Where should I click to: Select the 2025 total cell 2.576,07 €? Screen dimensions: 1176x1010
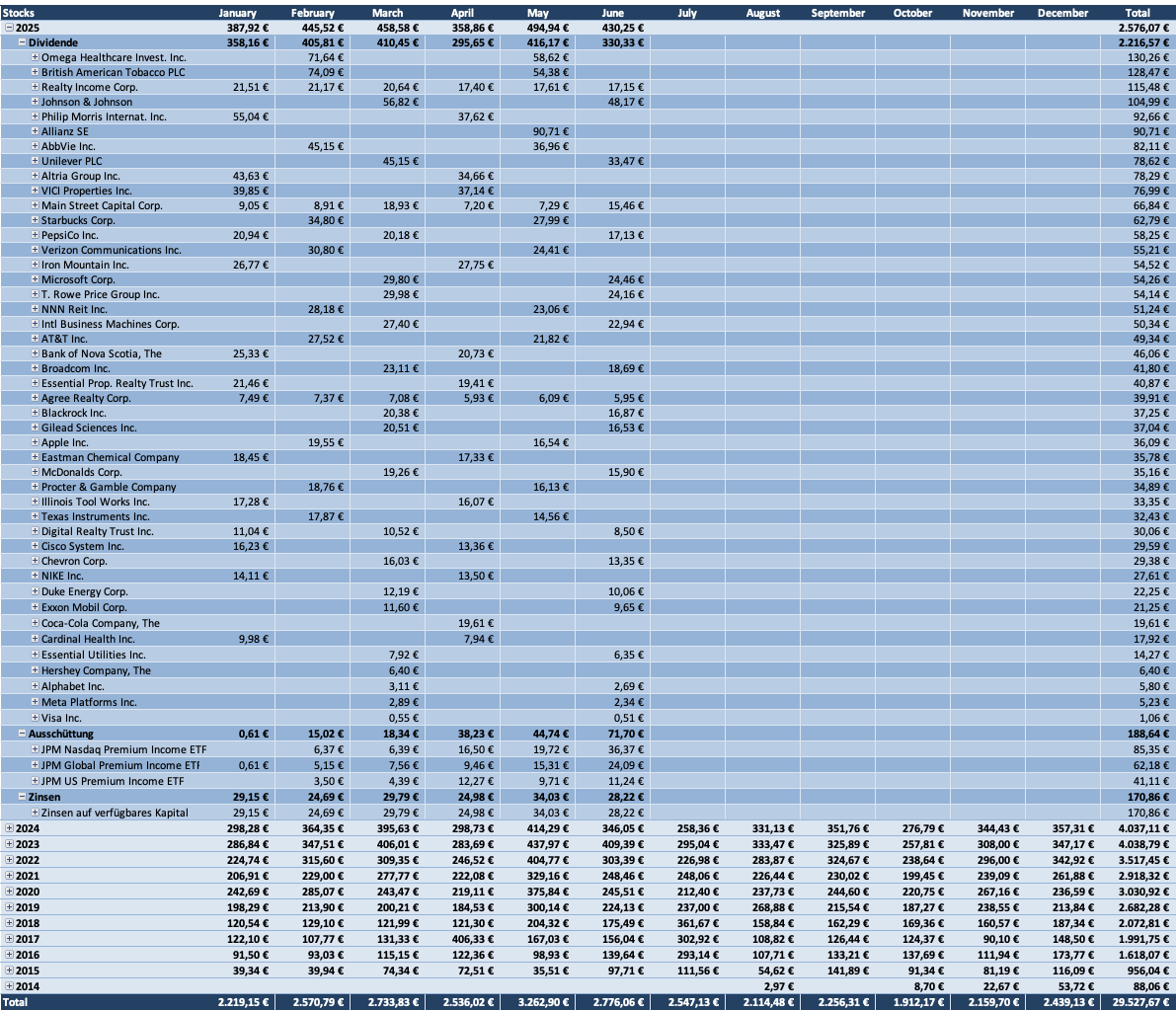click(1143, 28)
